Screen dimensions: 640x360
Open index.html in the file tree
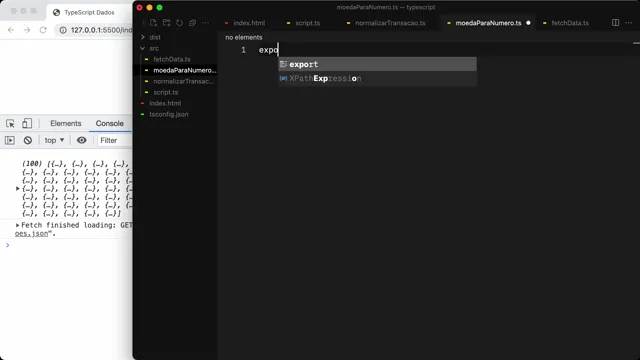(x=165, y=103)
